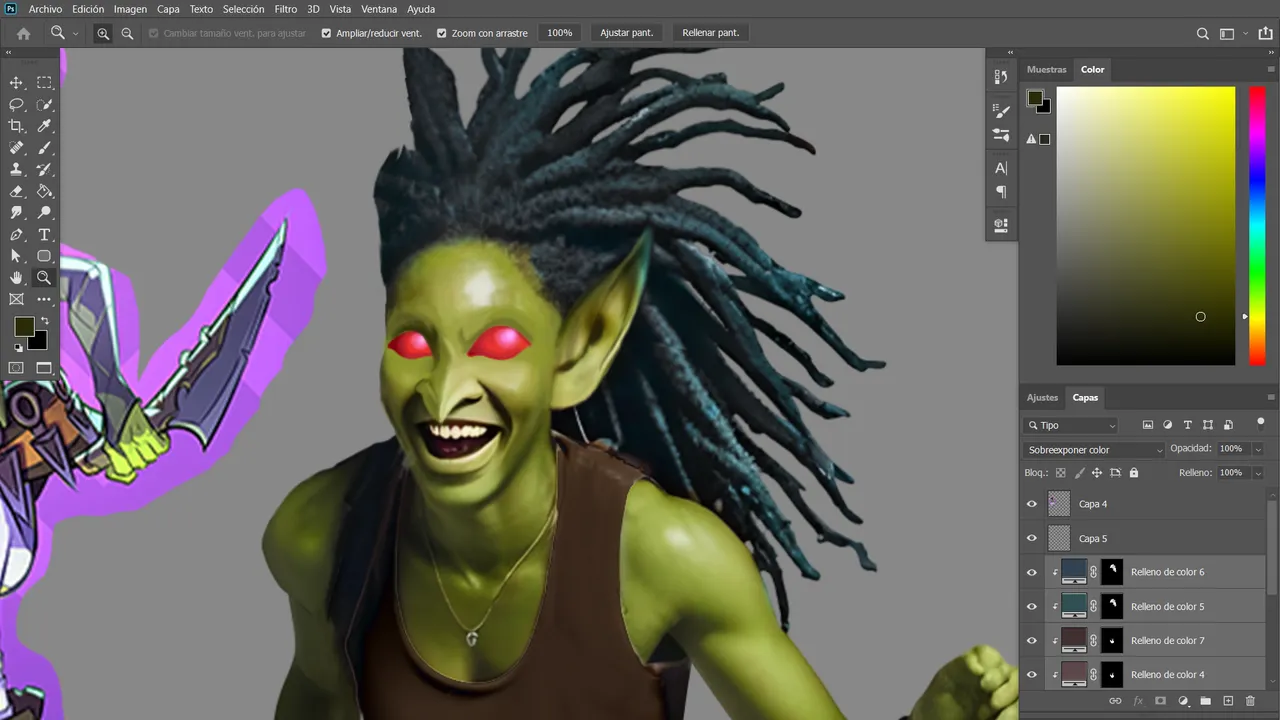
Task: Select the Move tool
Action: (16, 83)
